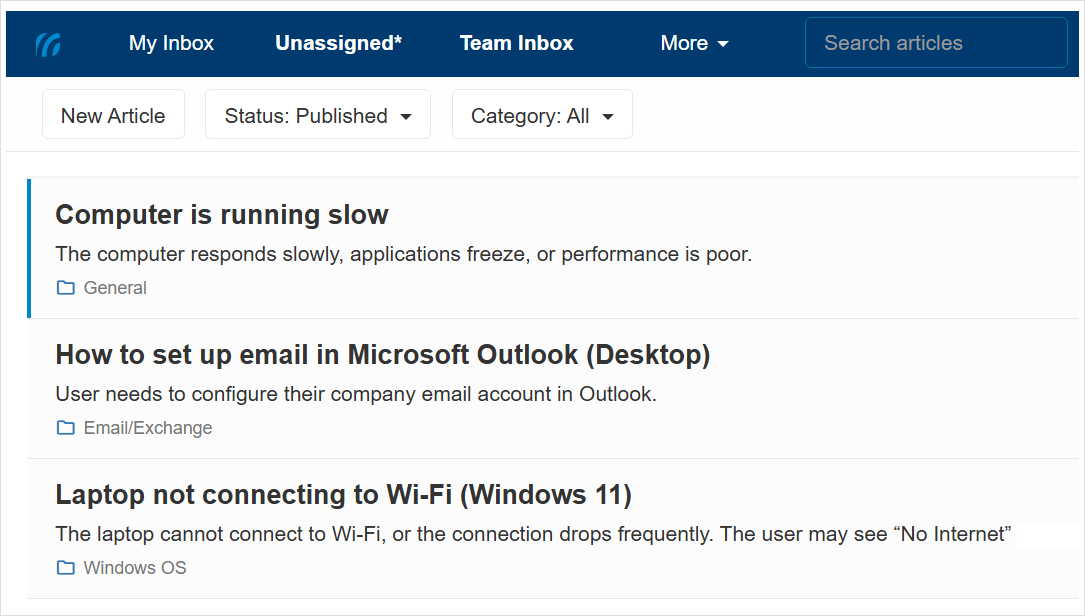
Task: Click the folder icon beside General
Action: tap(65, 287)
